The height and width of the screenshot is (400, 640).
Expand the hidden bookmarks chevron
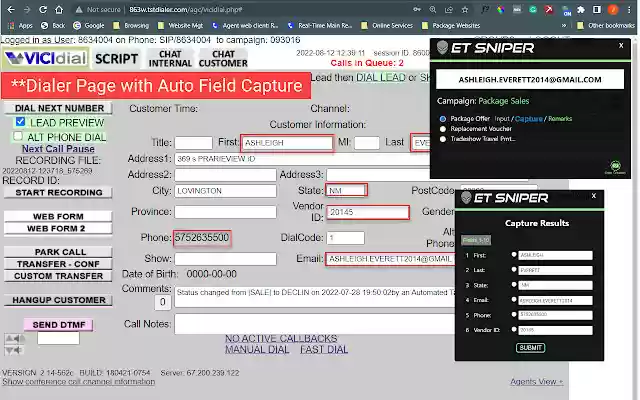point(564,25)
